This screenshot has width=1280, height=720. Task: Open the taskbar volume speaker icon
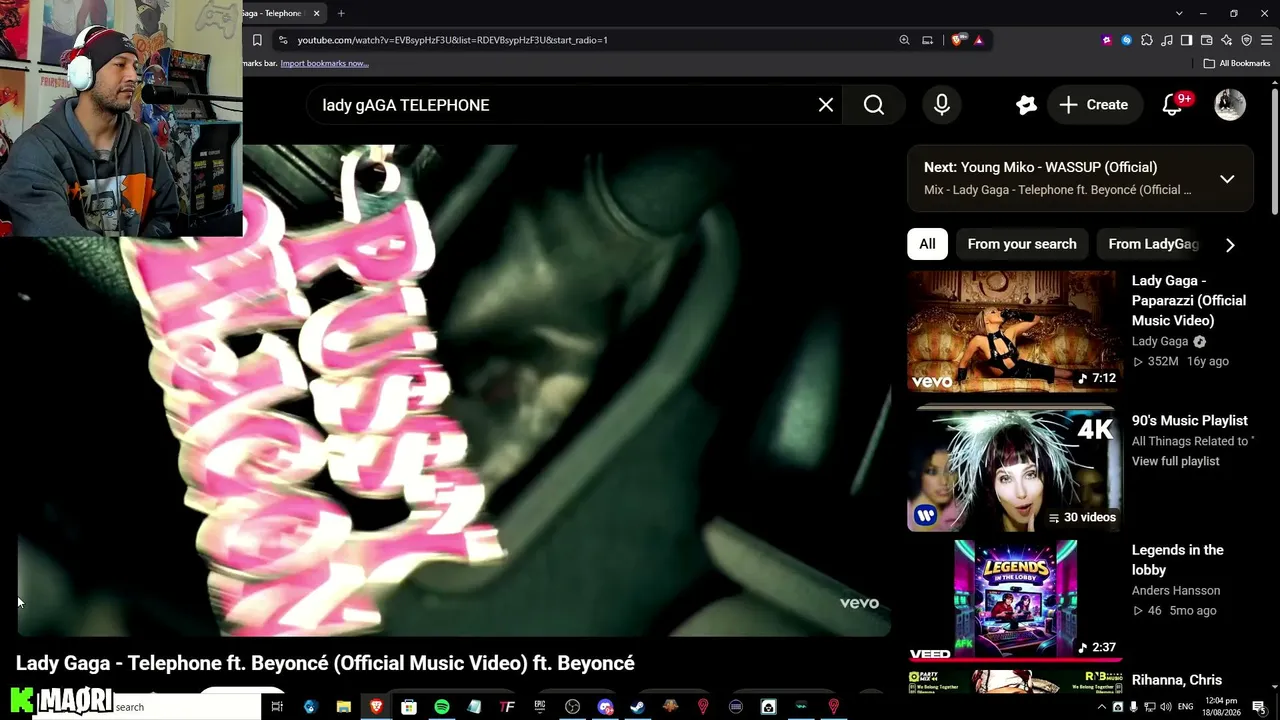click(1166, 707)
